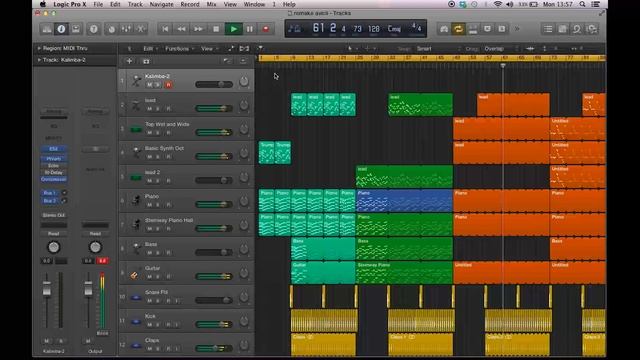The width and height of the screenshot is (640, 360).
Task: Open the Media Browser icon
Action: tap(591, 29)
